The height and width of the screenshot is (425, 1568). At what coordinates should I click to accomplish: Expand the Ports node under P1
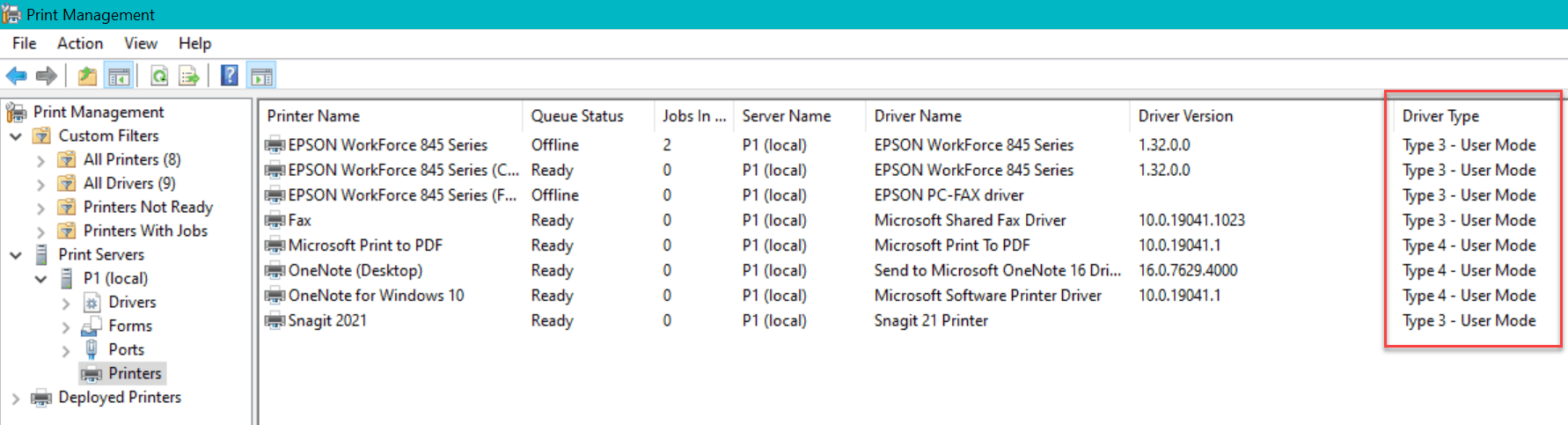[66, 350]
